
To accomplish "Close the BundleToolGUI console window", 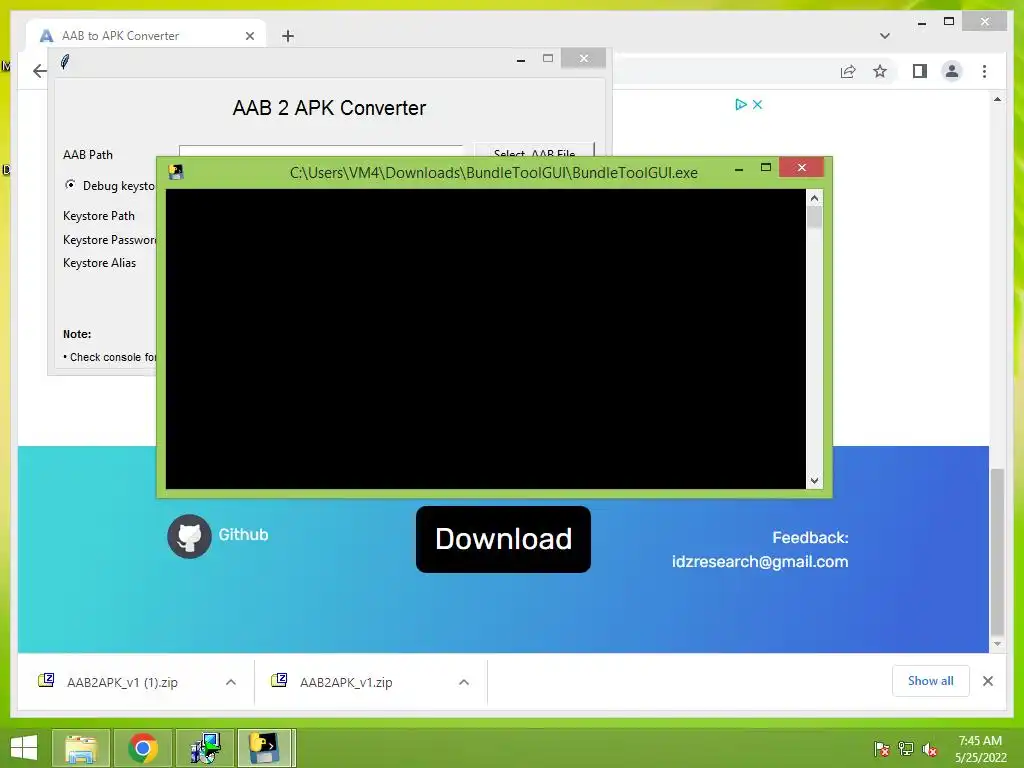I will (x=801, y=168).
